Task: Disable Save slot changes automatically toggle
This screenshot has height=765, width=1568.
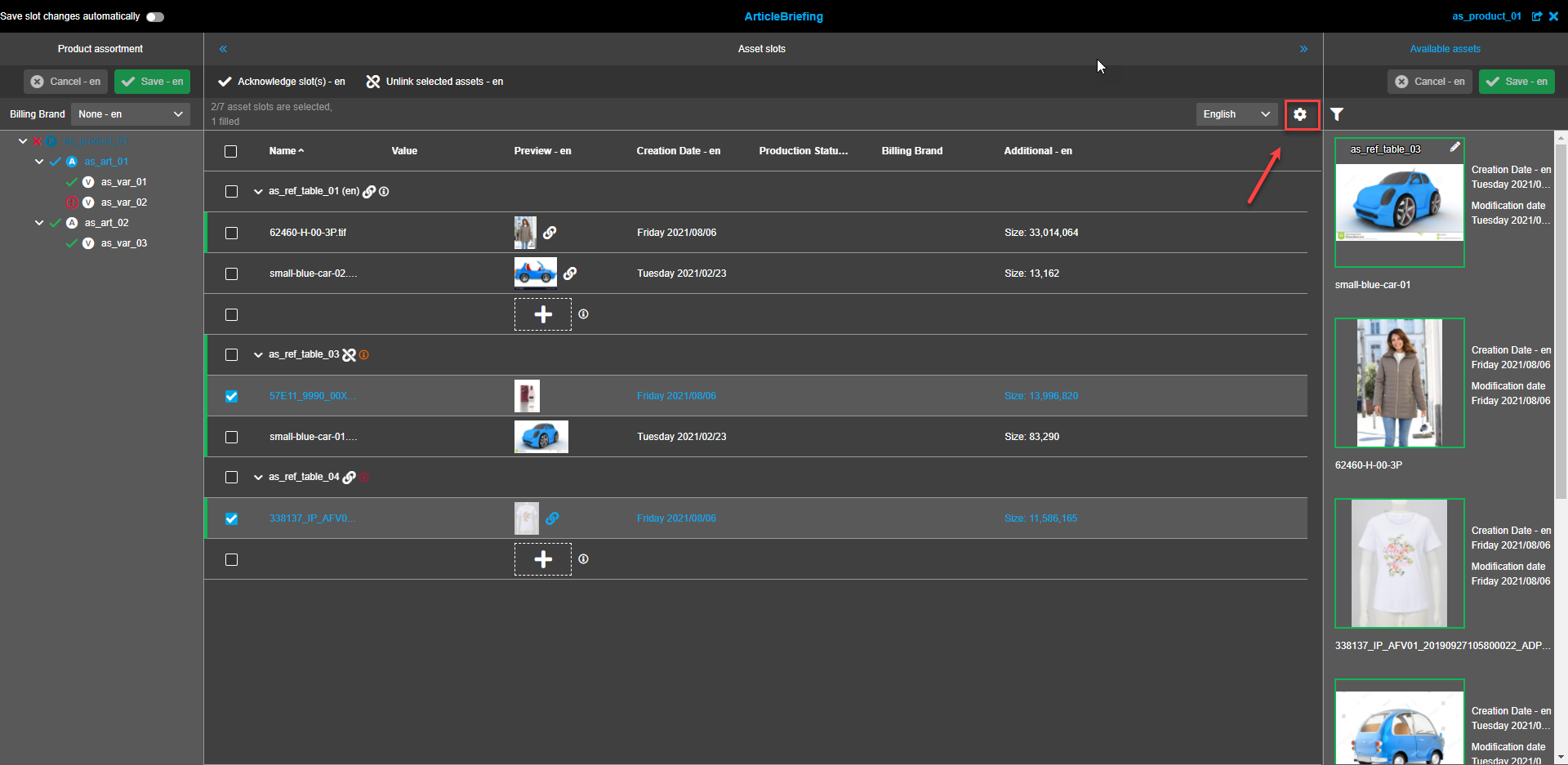Action: (x=154, y=16)
